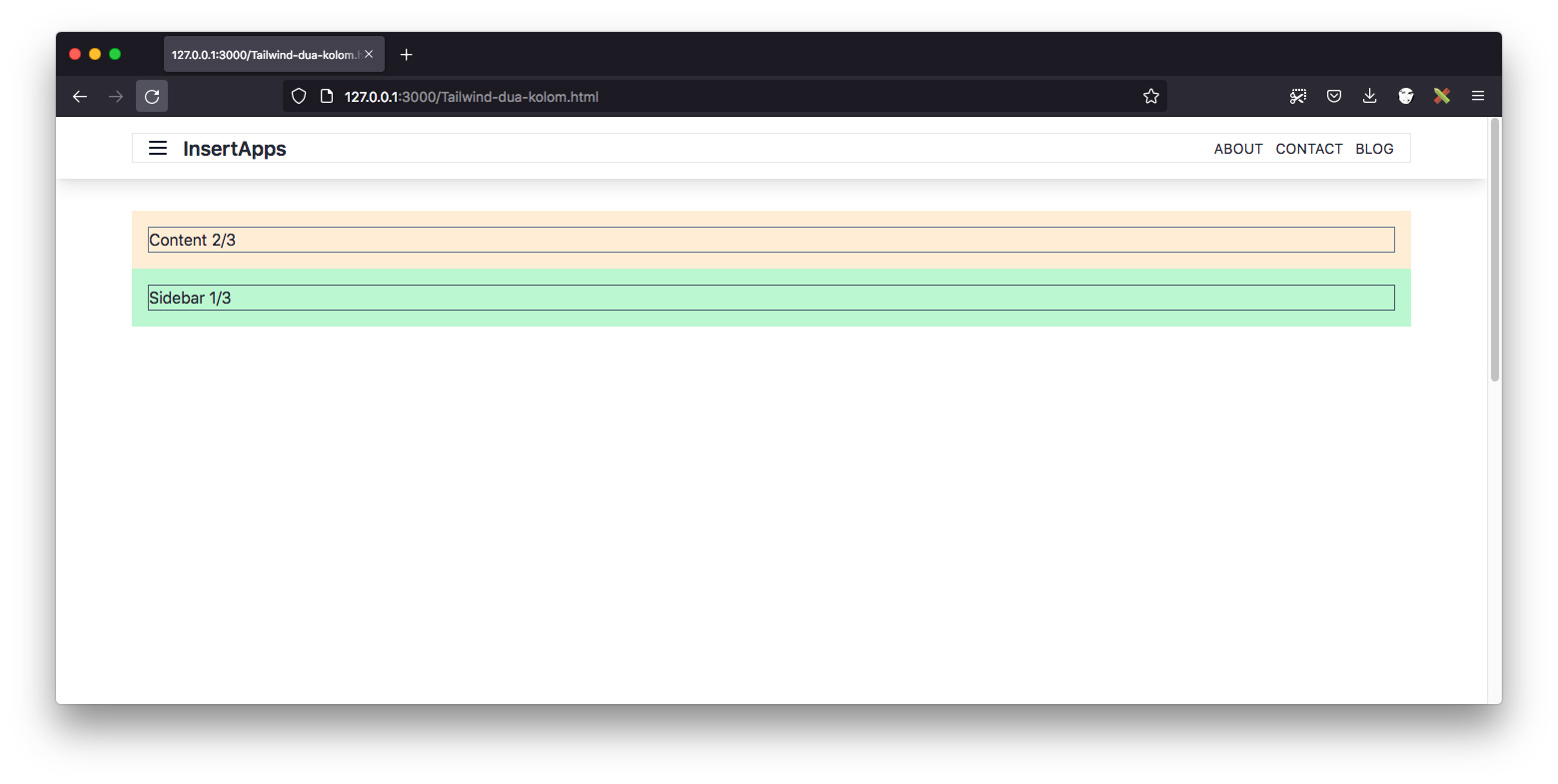The width and height of the screenshot is (1558, 784).
Task: Open the BLOG navigation link
Action: coord(1374,149)
